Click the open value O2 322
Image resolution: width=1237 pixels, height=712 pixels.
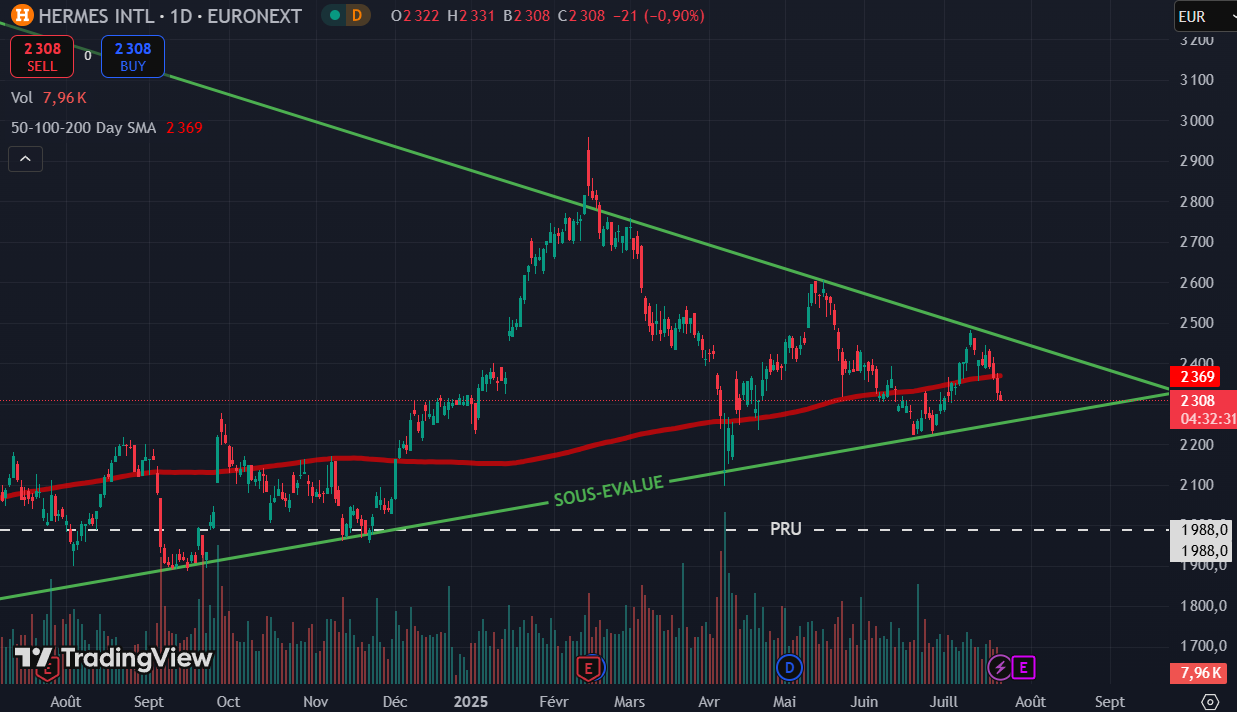click(x=413, y=16)
